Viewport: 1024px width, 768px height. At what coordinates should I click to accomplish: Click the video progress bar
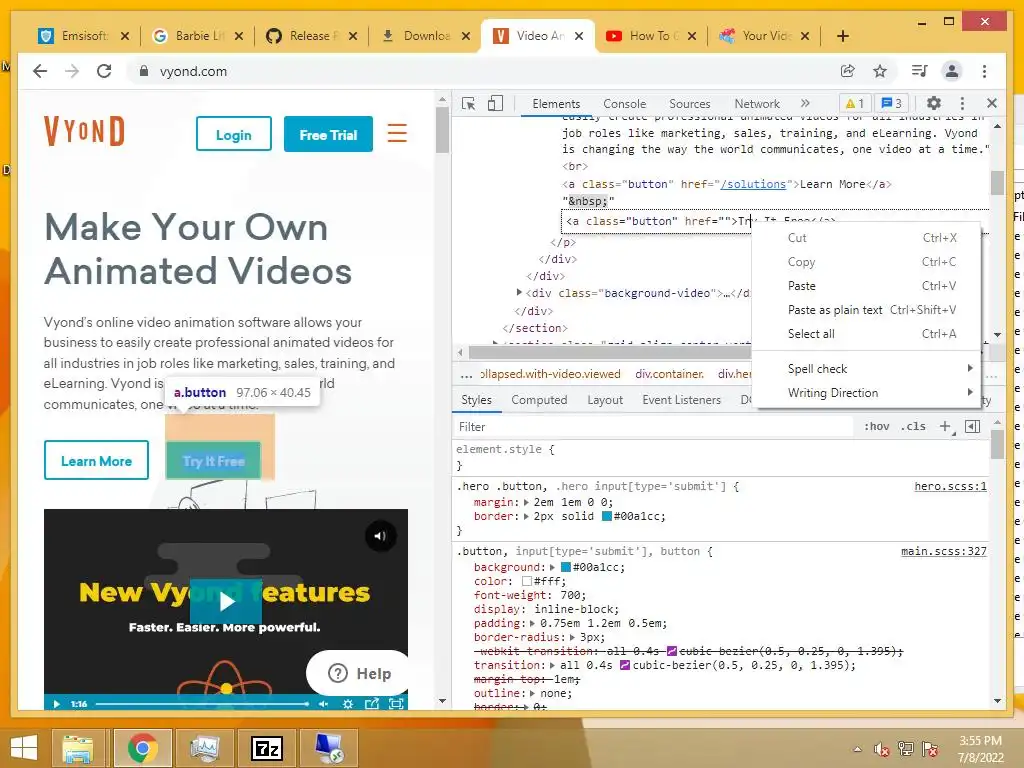coord(202,704)
